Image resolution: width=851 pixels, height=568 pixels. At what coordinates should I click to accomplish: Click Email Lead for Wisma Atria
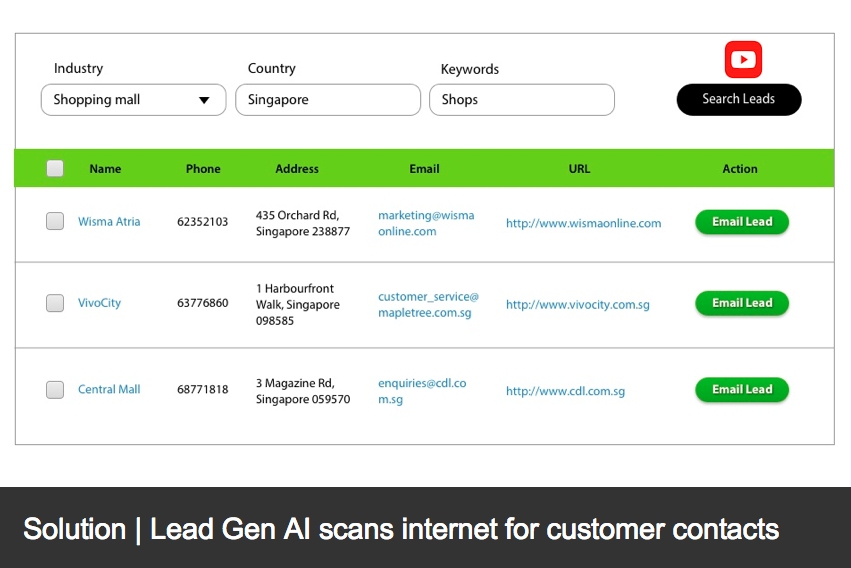(742, 222)
